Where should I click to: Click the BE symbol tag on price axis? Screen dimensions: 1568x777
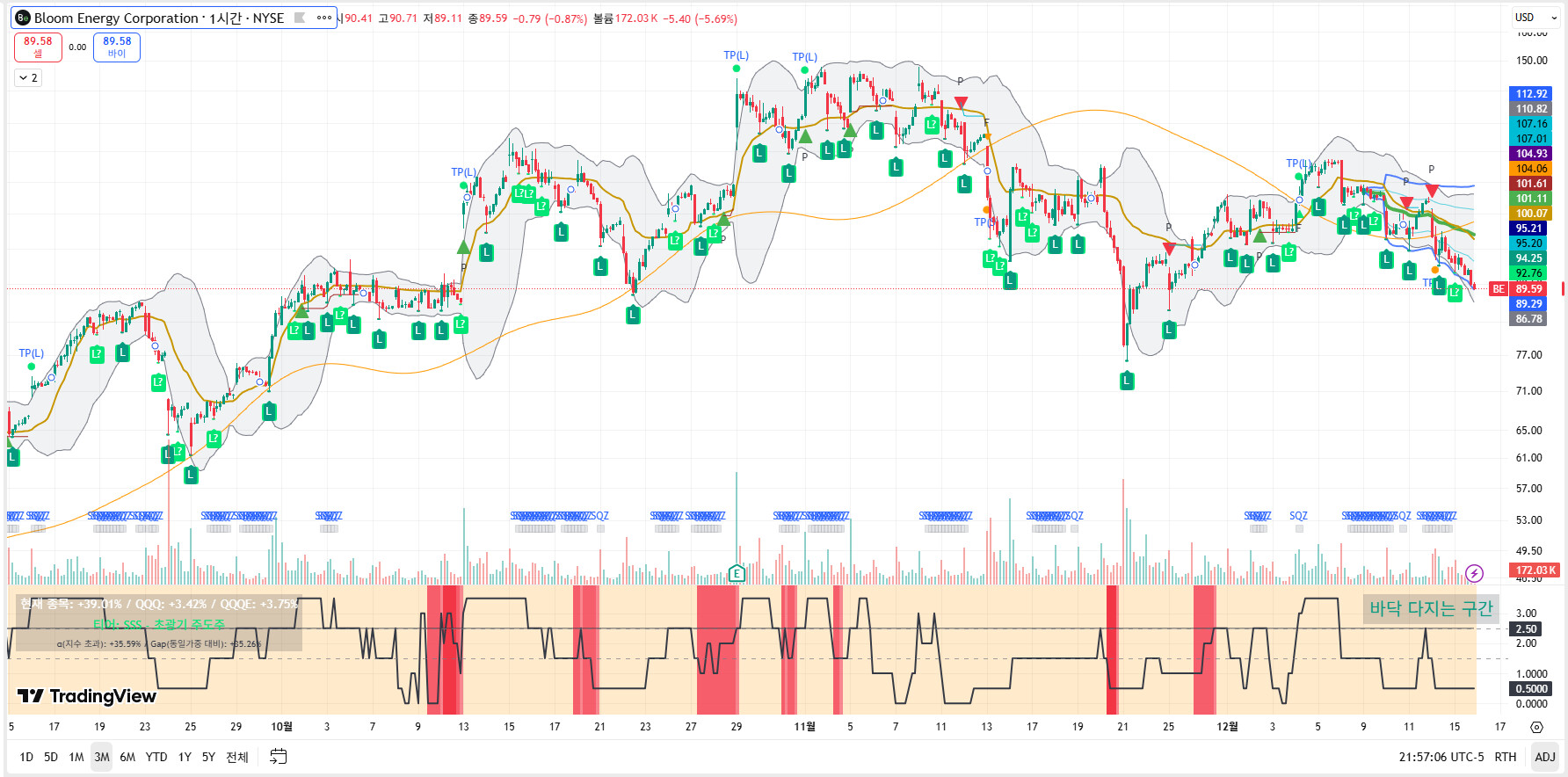[1499, 288]
